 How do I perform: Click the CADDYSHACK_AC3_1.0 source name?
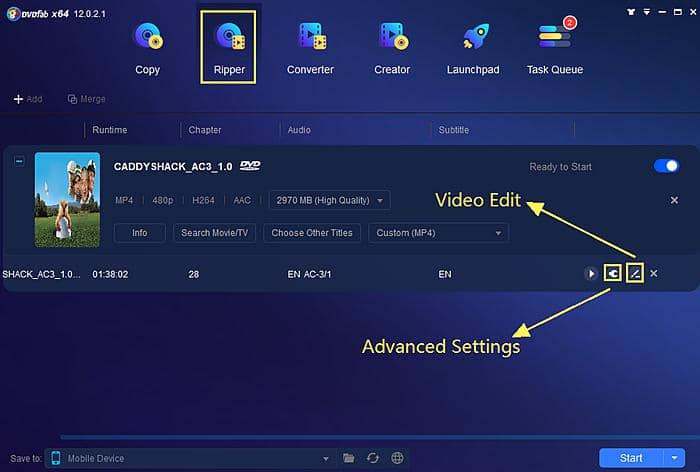(x=173, y=167)
